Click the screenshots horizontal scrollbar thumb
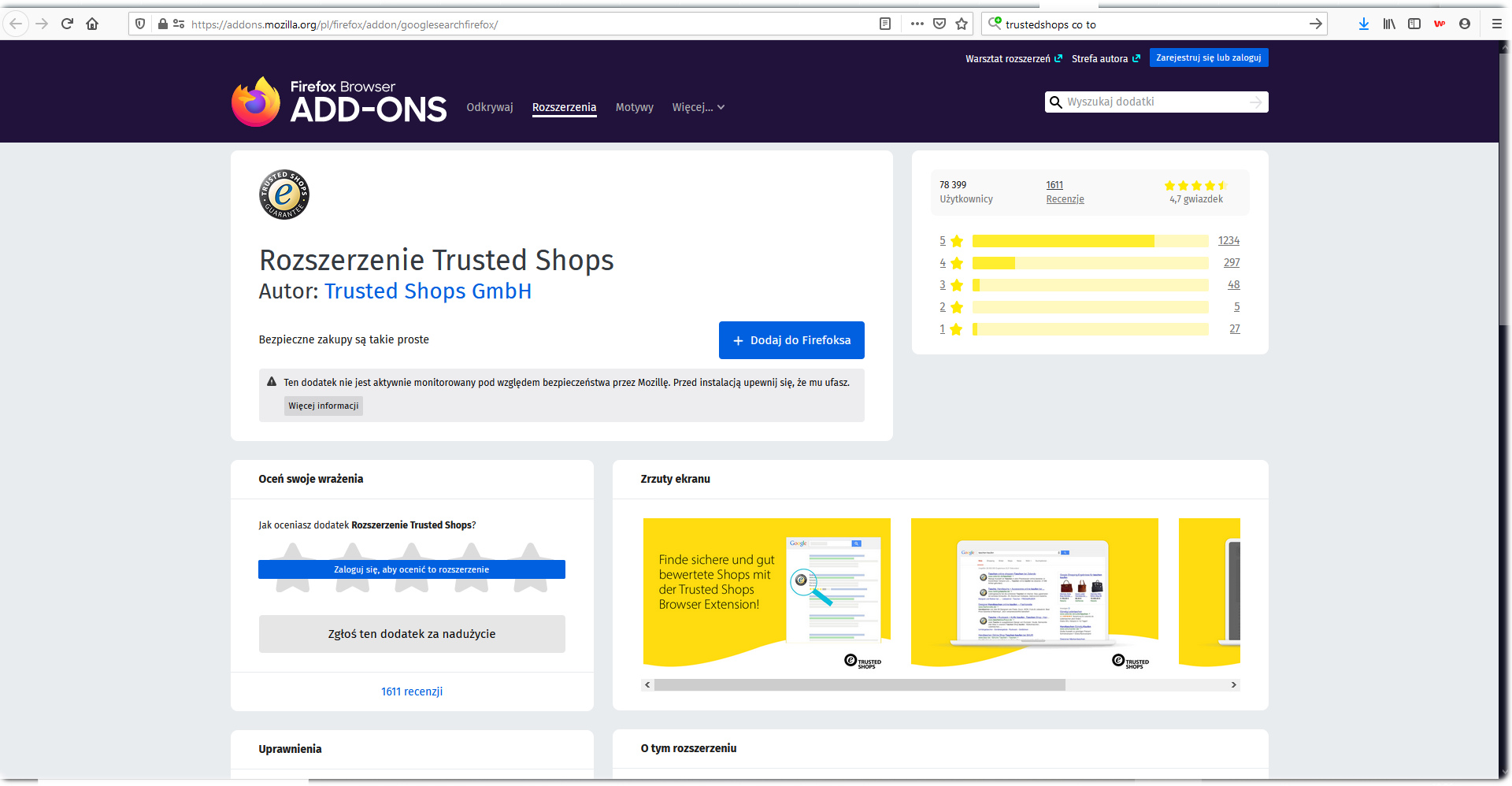Image resolution: width=1512 pixels, height=786 pixels. 860,685
